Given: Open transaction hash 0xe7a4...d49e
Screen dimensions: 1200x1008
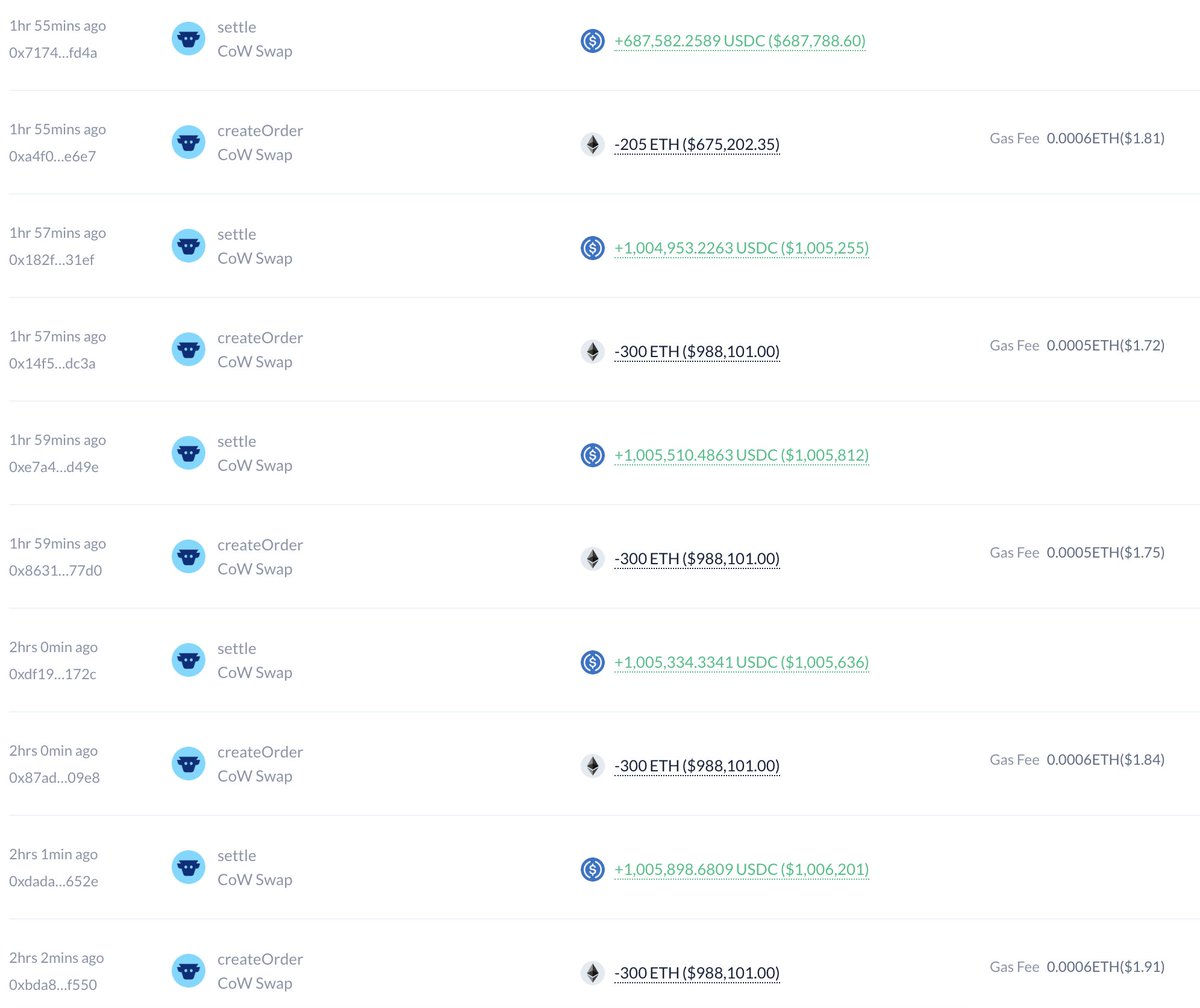Looking at the screenshot, I should pyautogui.click(x=54, y=466).
